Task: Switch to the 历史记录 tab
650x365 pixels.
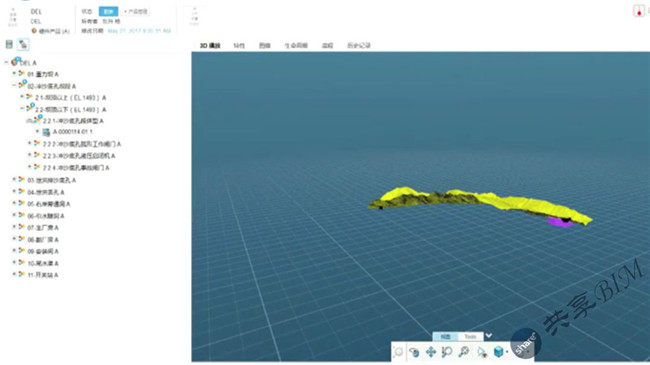Action: pyautogui.click(x=359, y=46)
